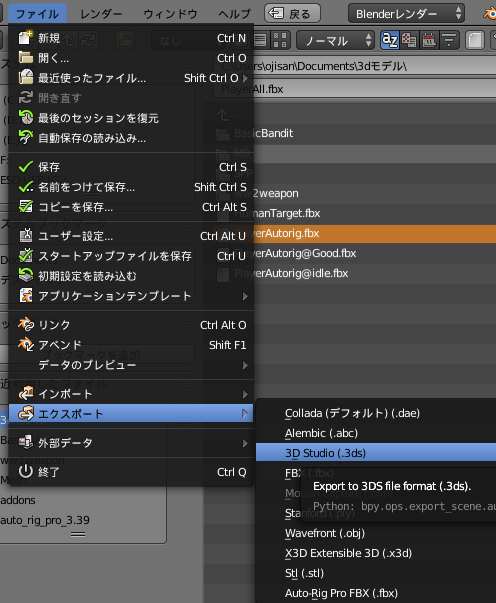496x603 pixels.
Task: Select 終了 to quit Blender
Action: (131, 472)
